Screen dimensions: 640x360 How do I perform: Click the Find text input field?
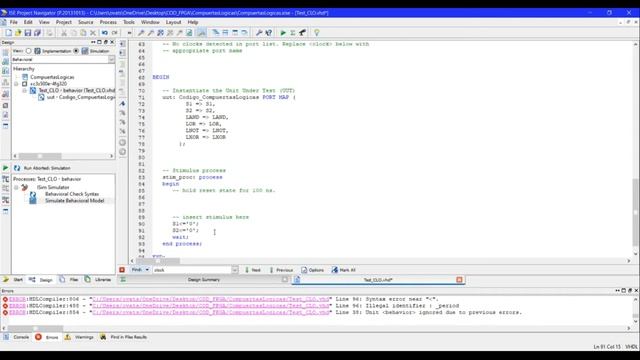click(x=192, y=270)
